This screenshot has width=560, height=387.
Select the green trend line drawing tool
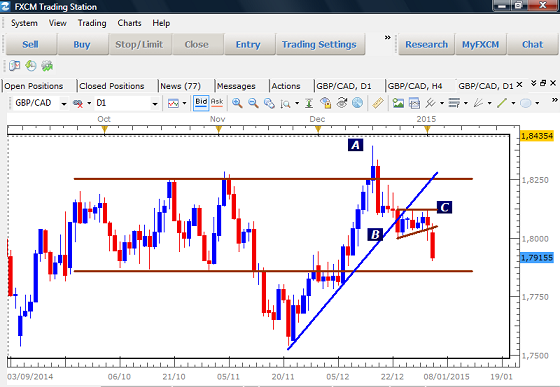[x=502, y=103]
